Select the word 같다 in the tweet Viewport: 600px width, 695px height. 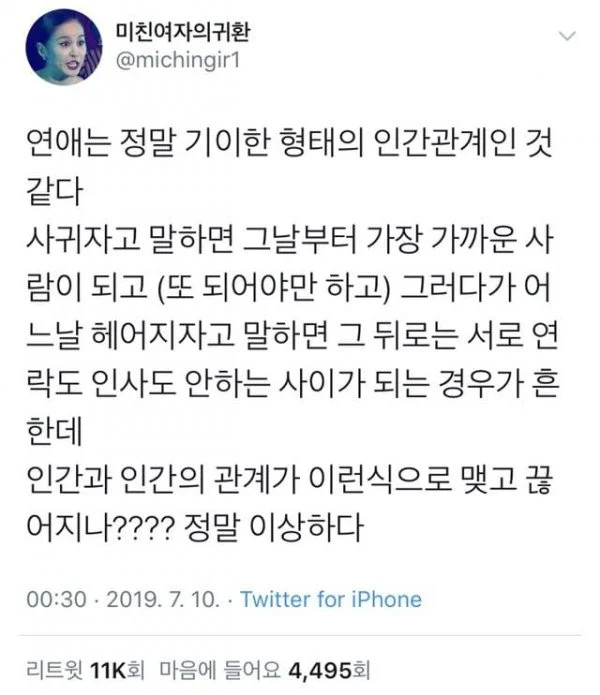tap(55, 191)
